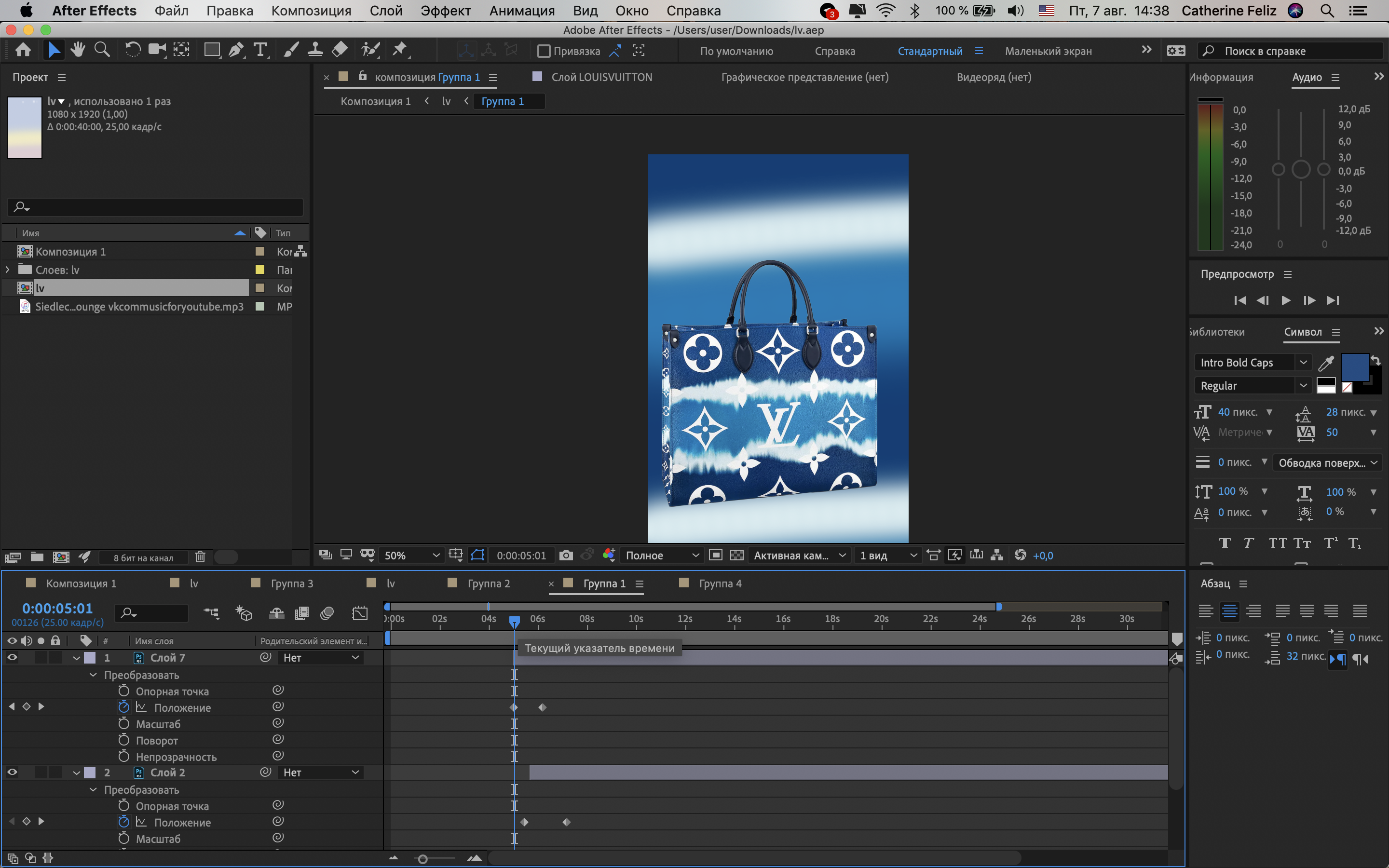Toggle visibility of Слой 7
Image resolution: width=1389 pixels, height=868 pixels.
coord(14,657)
